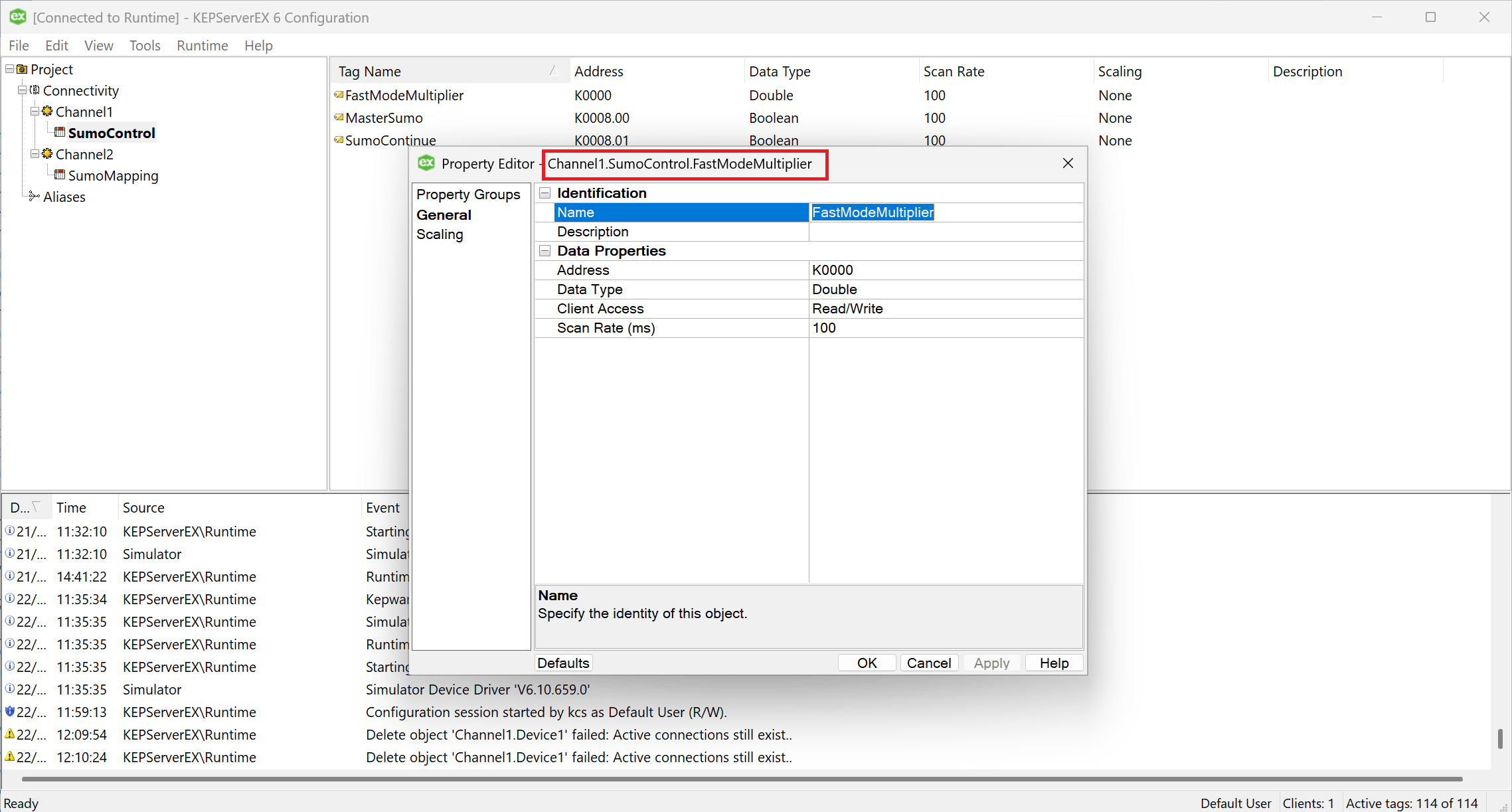
Task: Open the Tools menu
Action: [145, 45]
